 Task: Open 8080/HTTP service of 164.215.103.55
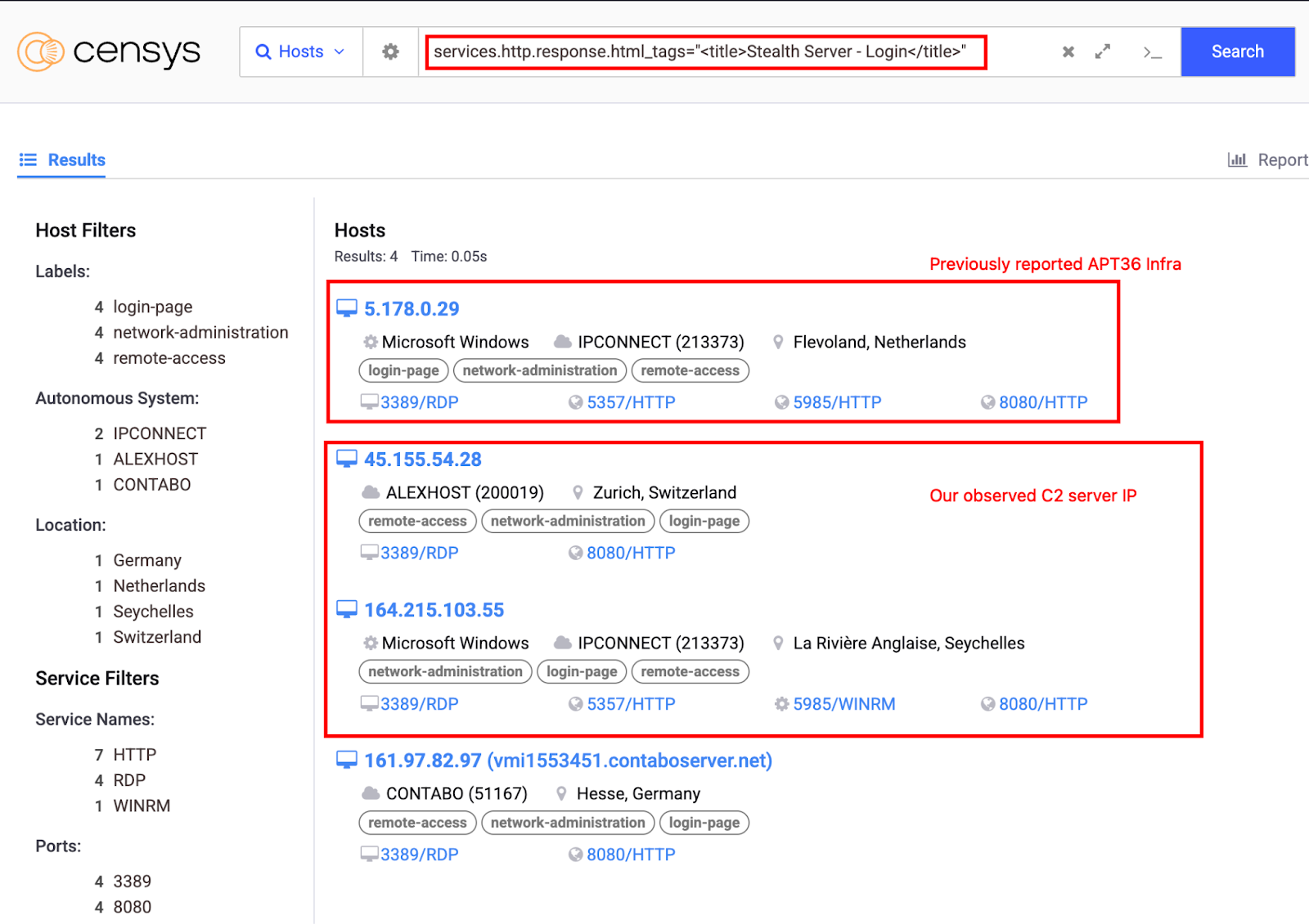pyautogui.click(x=1043, y=703)
